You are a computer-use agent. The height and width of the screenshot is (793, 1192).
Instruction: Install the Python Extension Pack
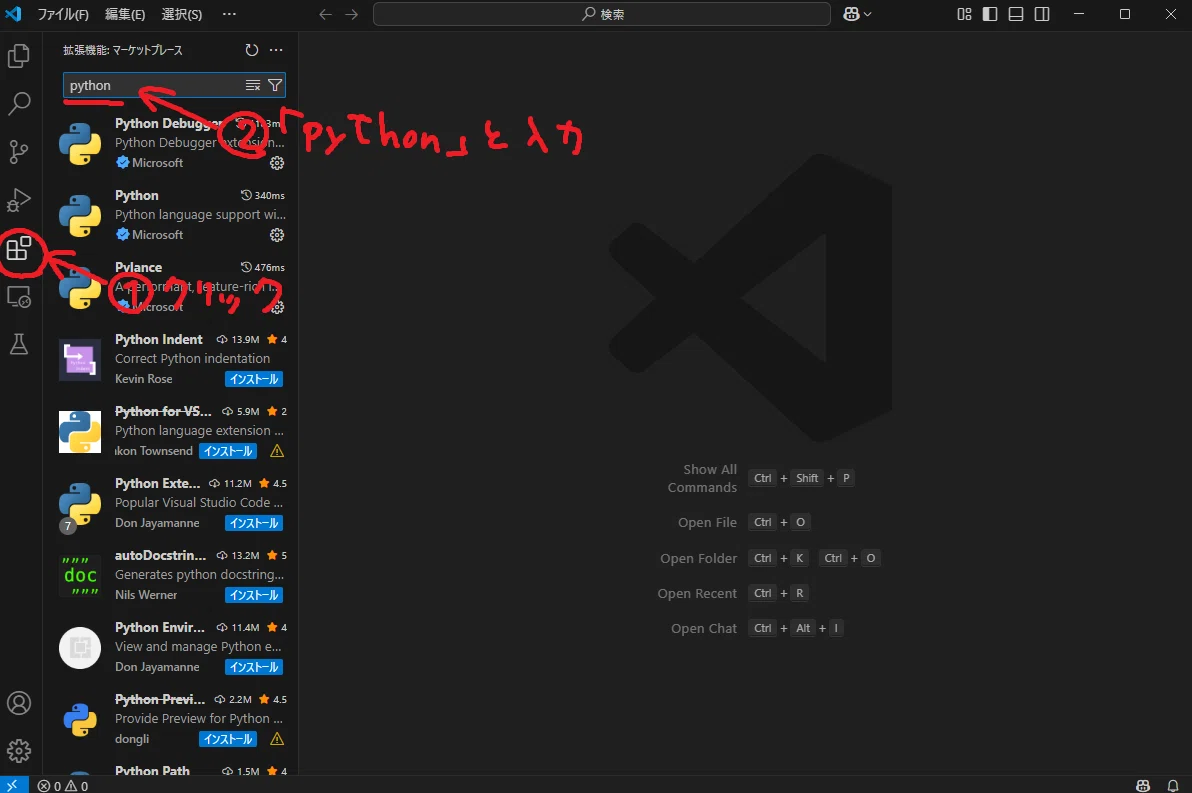254,523
